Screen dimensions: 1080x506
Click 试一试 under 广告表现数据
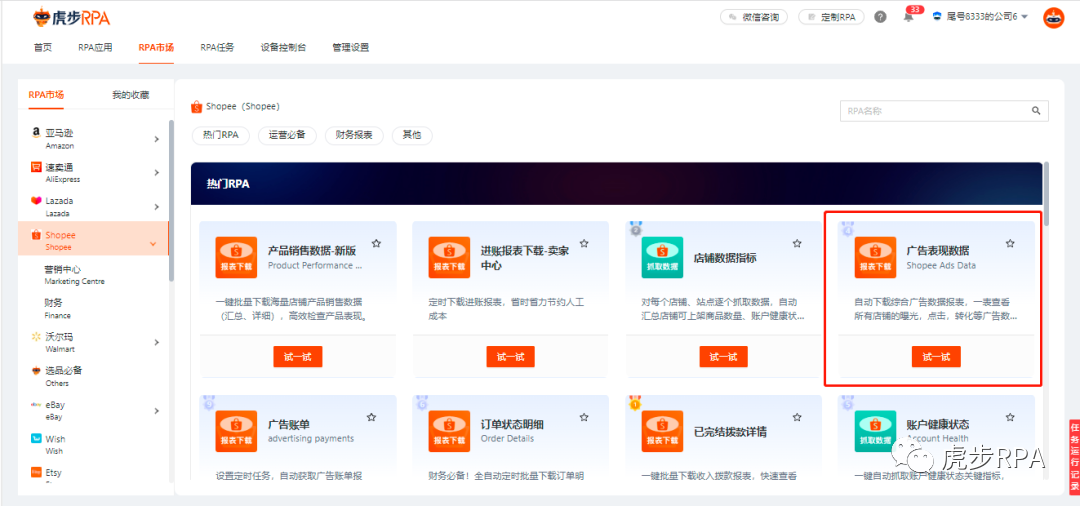[x=936, y=357]
